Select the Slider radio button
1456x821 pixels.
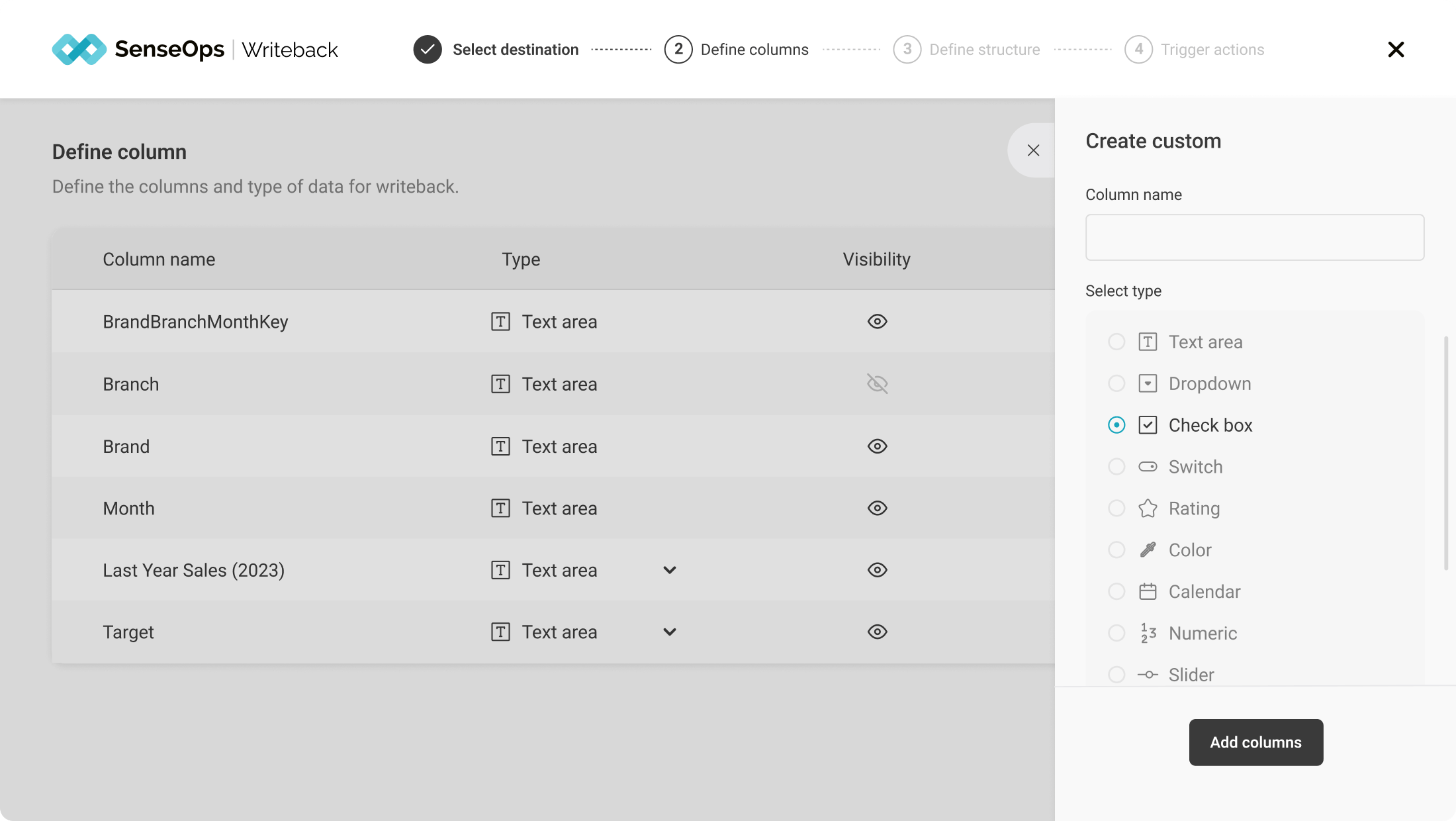pyautogui.click(x=1116, y=675)
